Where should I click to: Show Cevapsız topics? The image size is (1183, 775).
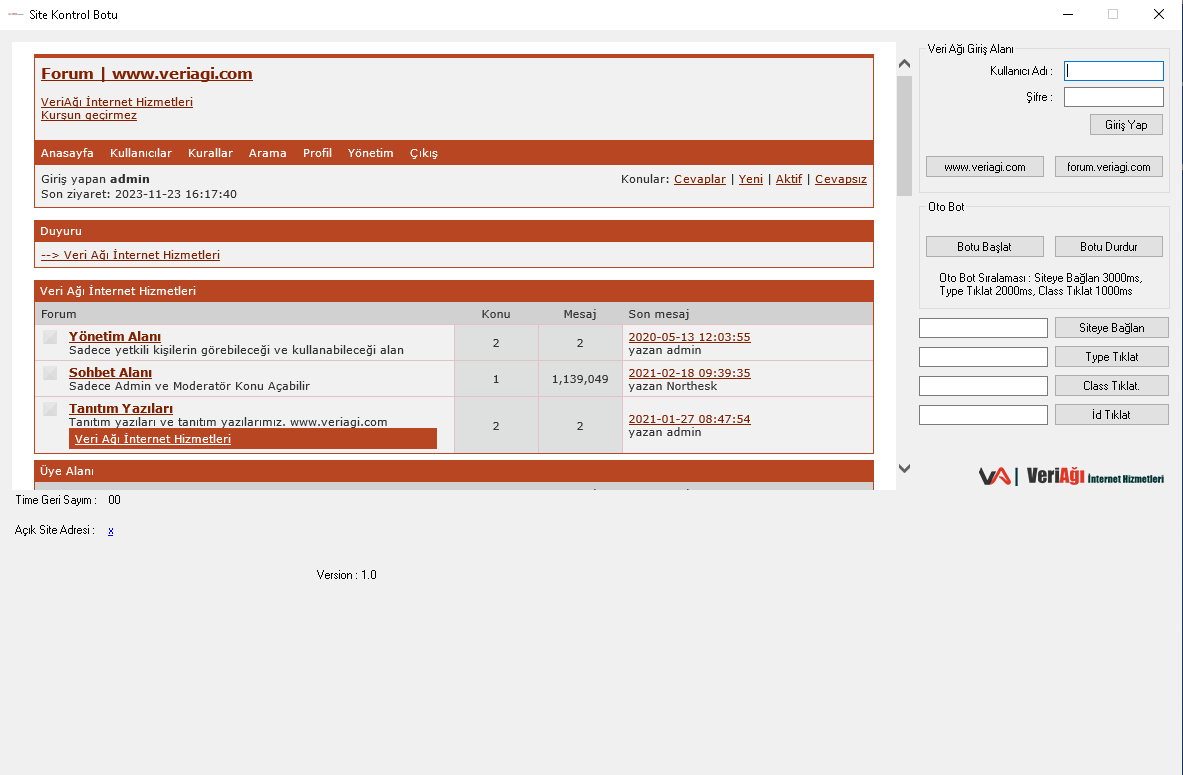tap(840, 179)
